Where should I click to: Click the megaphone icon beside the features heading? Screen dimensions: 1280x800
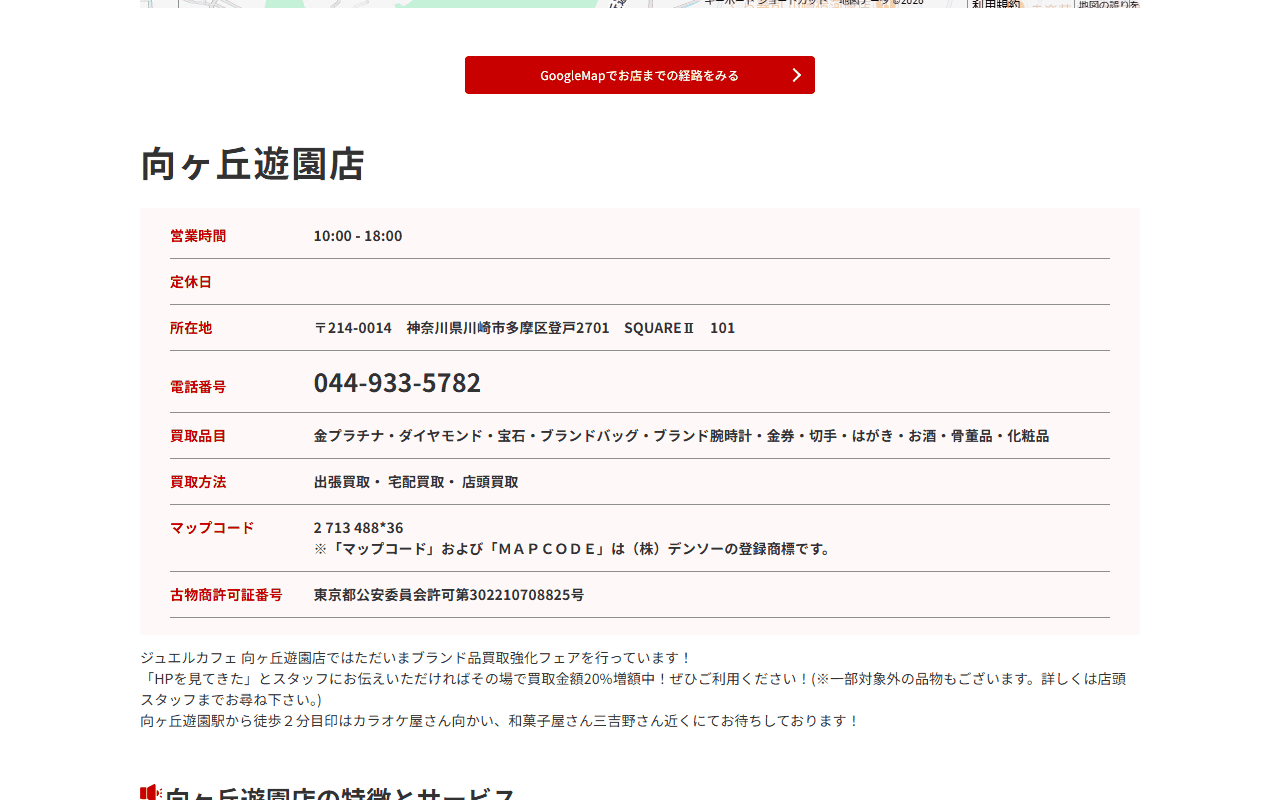tap(150, 794)
